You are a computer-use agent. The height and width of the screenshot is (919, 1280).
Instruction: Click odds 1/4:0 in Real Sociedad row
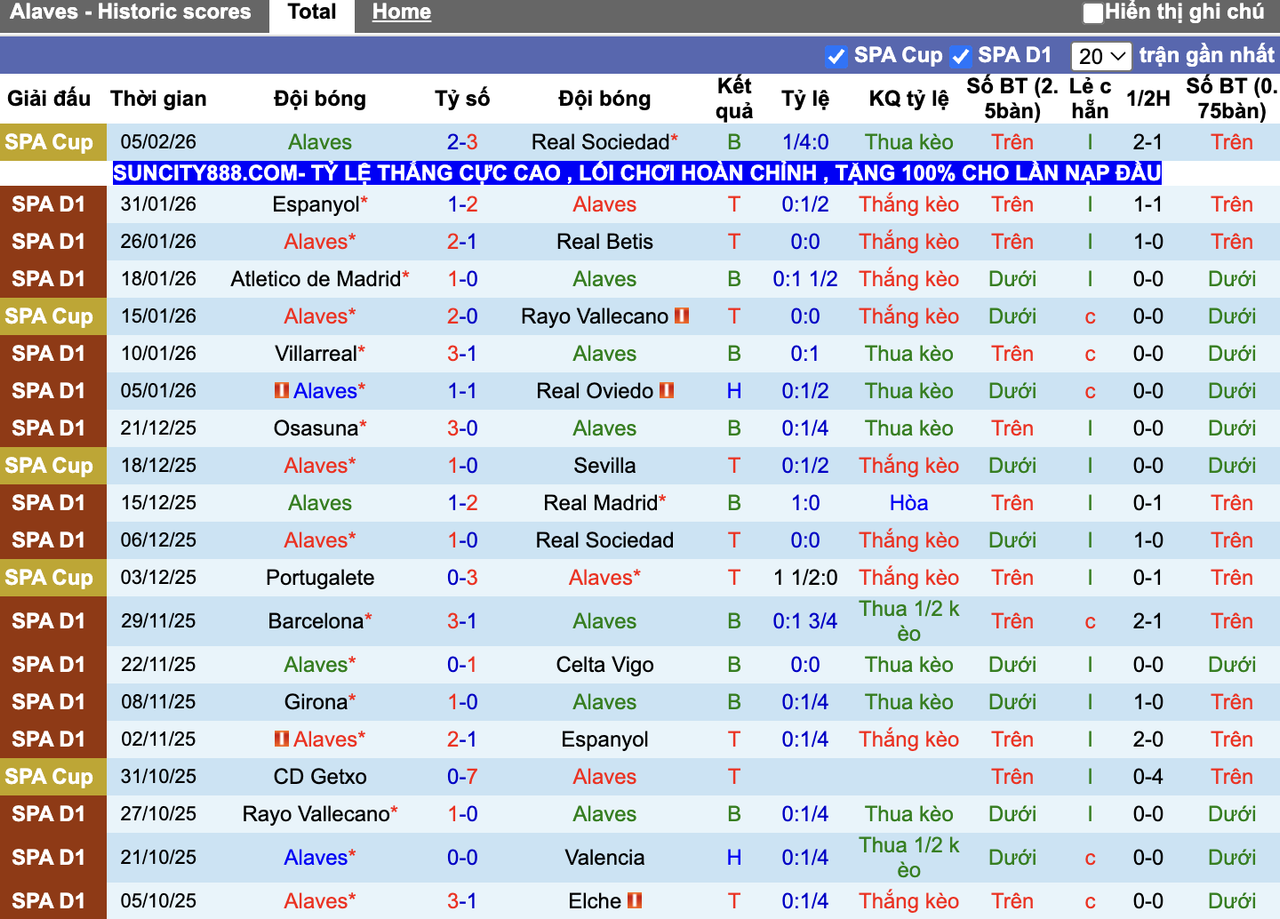click(x=805, y=142)
